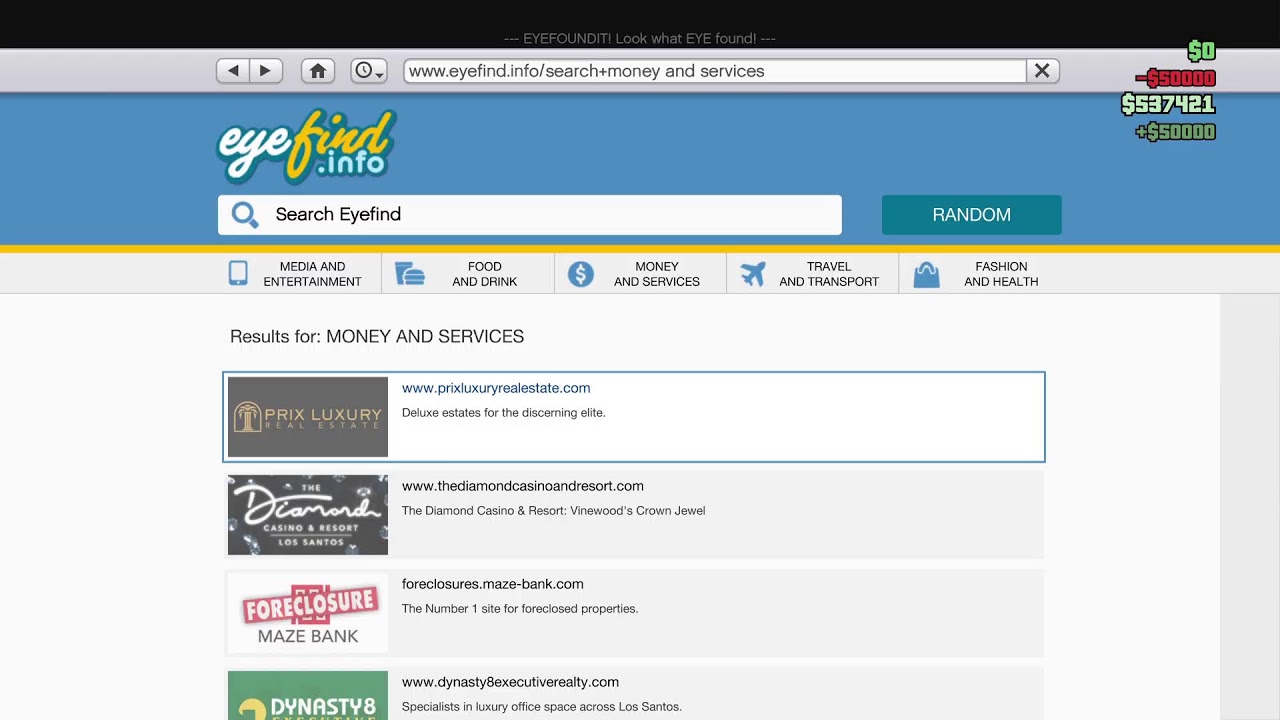The height and width of the screenshot is (720, 1280).
Task: Click the Prix Luxury Real Estate thumbnail
Action: click(x=308, y=417)
